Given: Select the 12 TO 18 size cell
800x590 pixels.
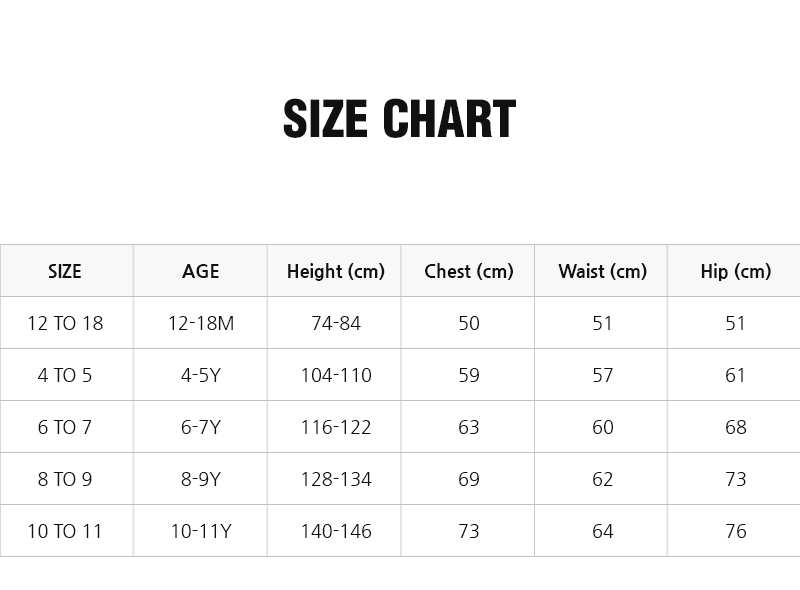Looking at the screenshot, I should click(x=65, y=323).
